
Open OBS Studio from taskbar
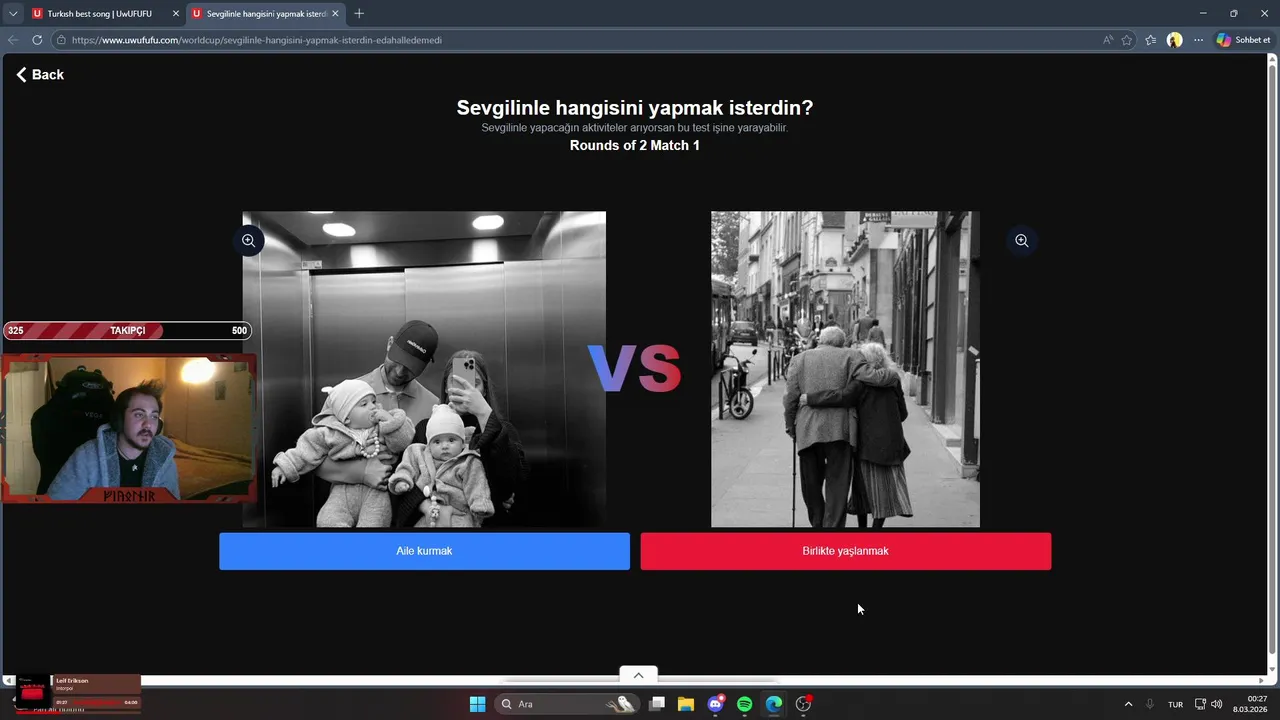tap(803, 704)
